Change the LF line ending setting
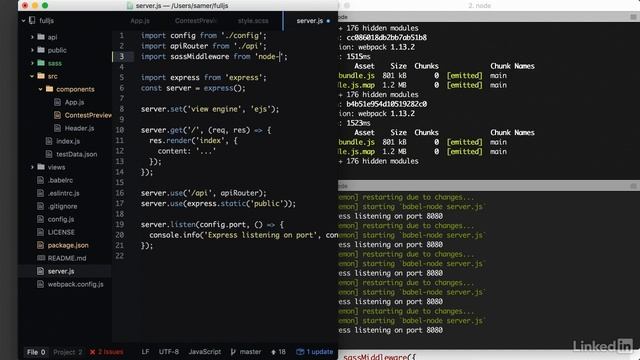Image resolution: width=640 pixels, height=360 pixels. (x=145, y=352)
